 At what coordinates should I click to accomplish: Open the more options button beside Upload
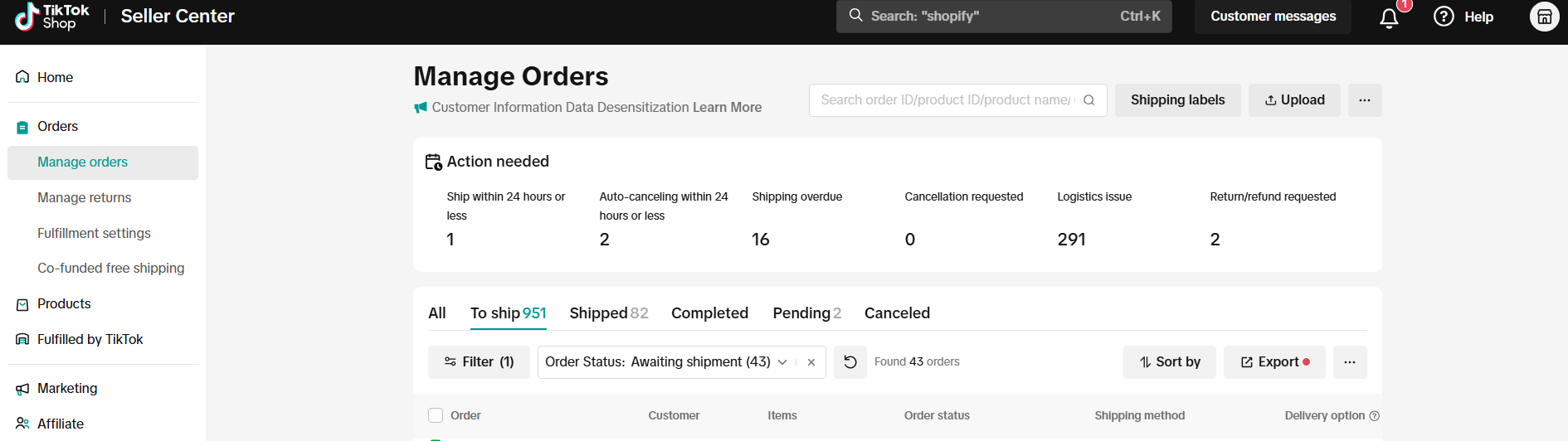pyautogui.click(x=1365, y=100)
